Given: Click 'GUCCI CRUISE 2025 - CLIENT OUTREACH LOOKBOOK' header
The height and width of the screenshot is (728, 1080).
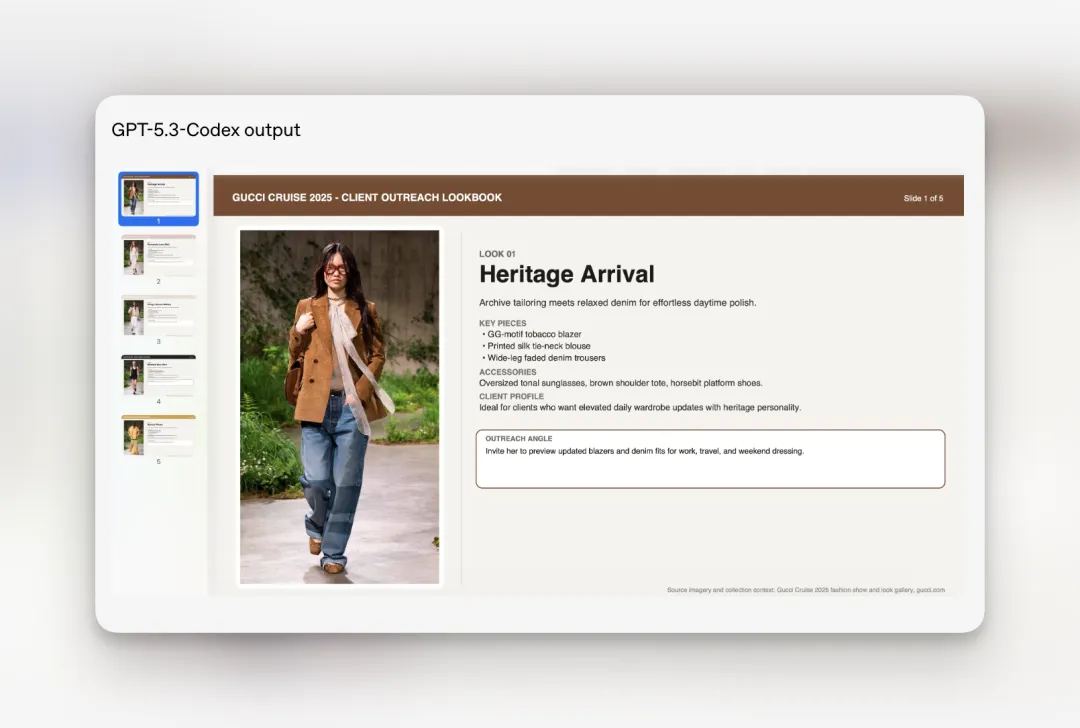Looking at the screenshot, I should click(x=367, y=198).
